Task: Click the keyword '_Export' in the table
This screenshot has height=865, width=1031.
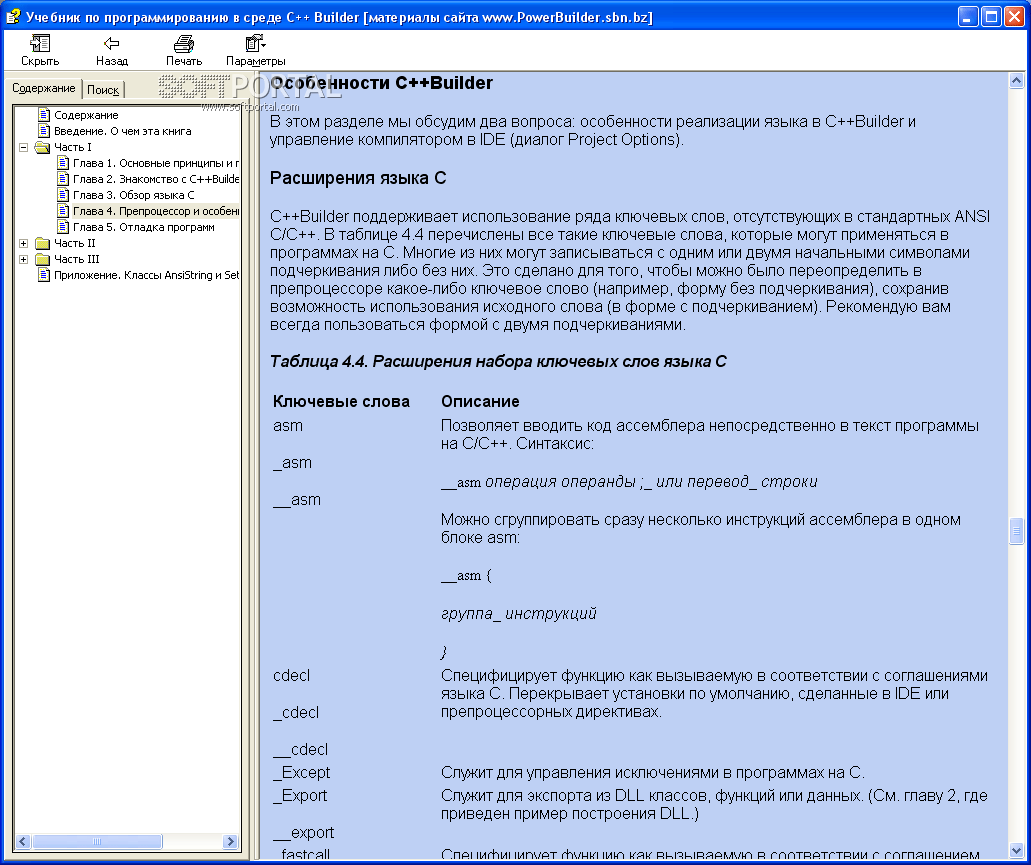Action: (x=300, y=796)
